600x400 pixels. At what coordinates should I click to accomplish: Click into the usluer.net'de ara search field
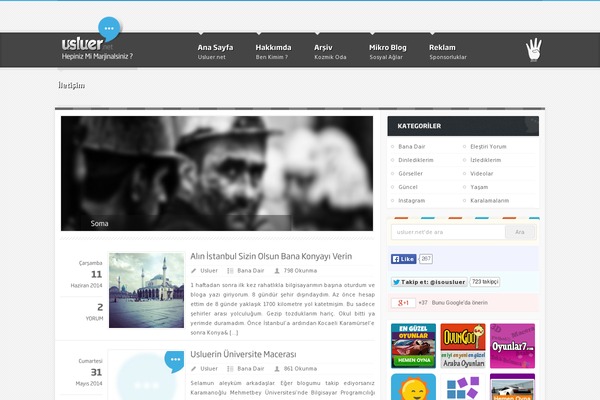[448, 232]
